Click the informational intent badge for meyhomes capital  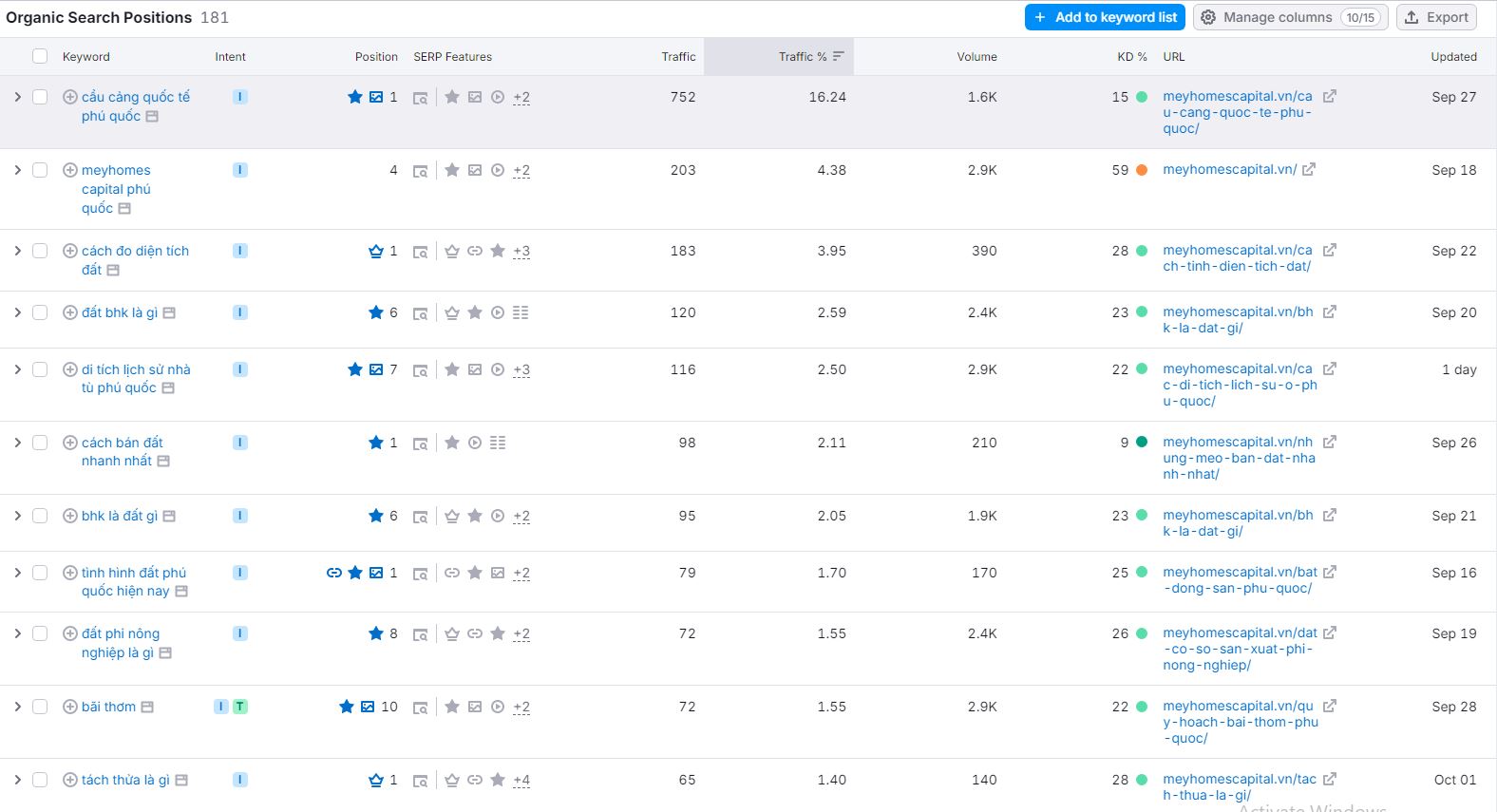pyautogui.click(x=240, y=170)
